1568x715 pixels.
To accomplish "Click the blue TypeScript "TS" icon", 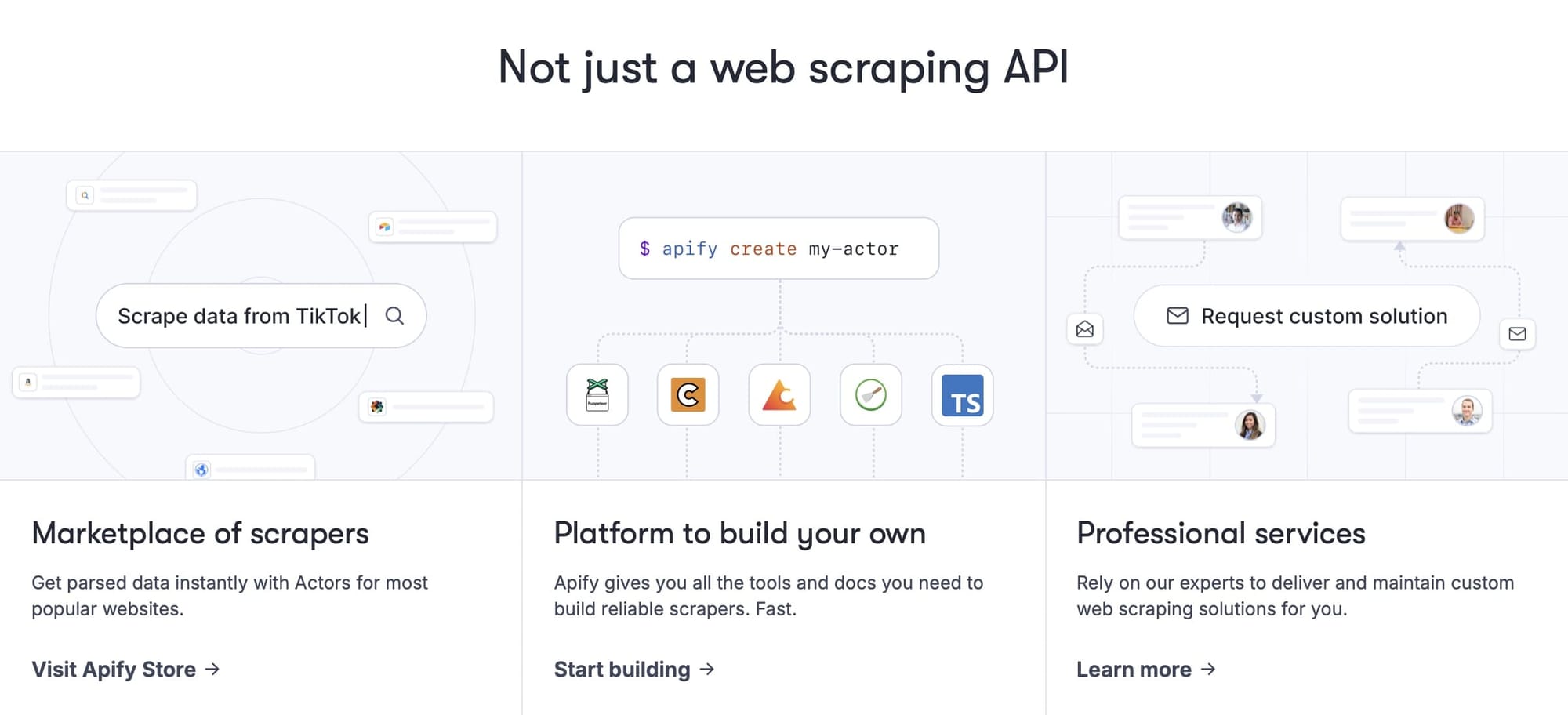I will tap(962, 396).
